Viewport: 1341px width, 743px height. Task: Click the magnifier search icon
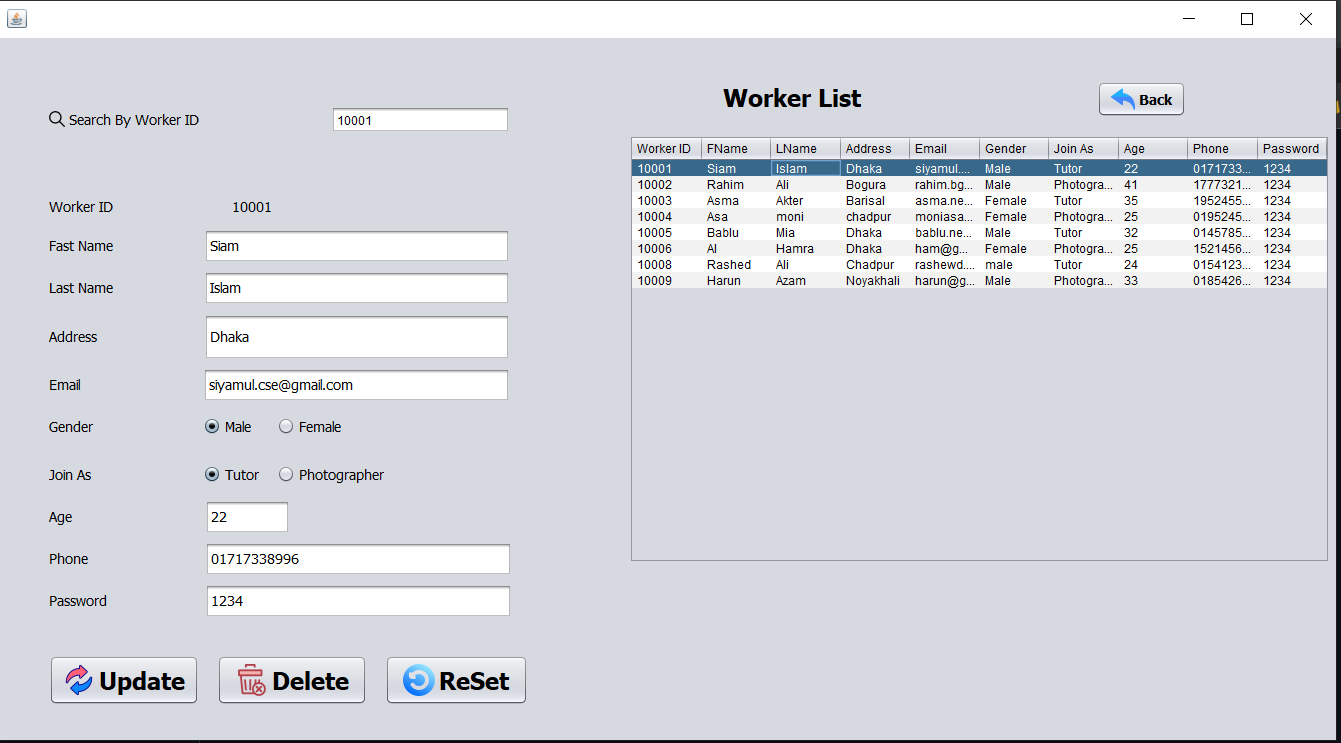point(56,119)
